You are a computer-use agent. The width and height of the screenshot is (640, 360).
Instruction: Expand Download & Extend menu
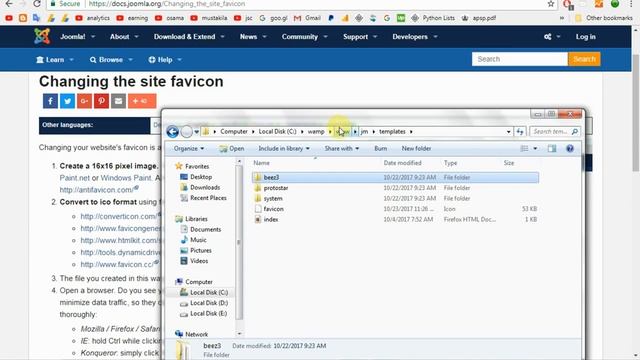189,37
